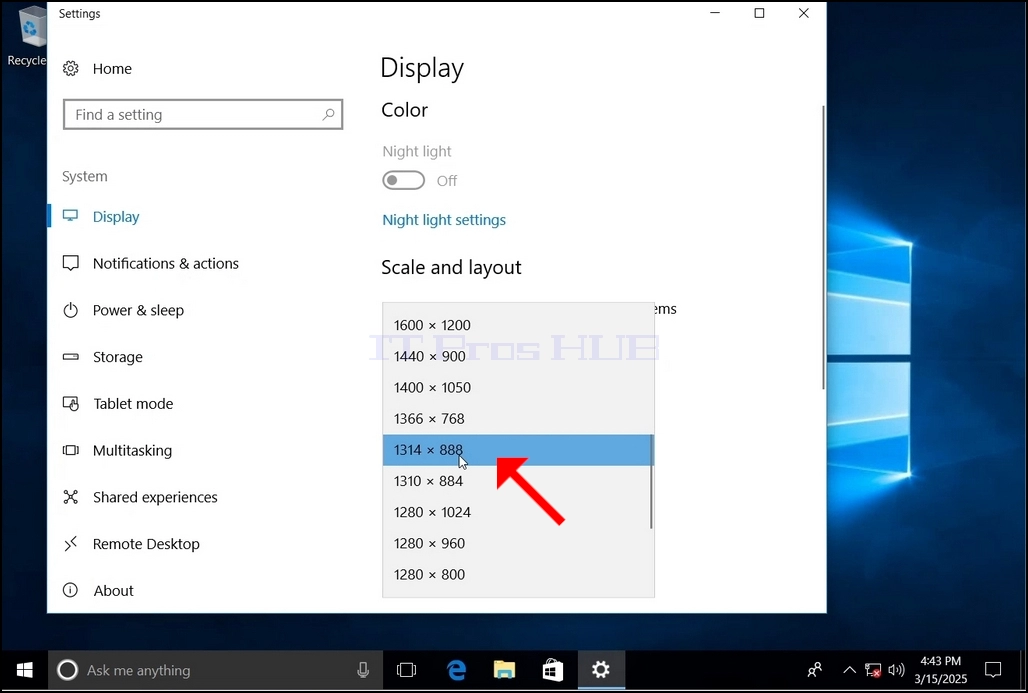This screenshot has height=693, width=1028.
Task: Select resolution 1314 × 888
Action: (x=518, y=450)
